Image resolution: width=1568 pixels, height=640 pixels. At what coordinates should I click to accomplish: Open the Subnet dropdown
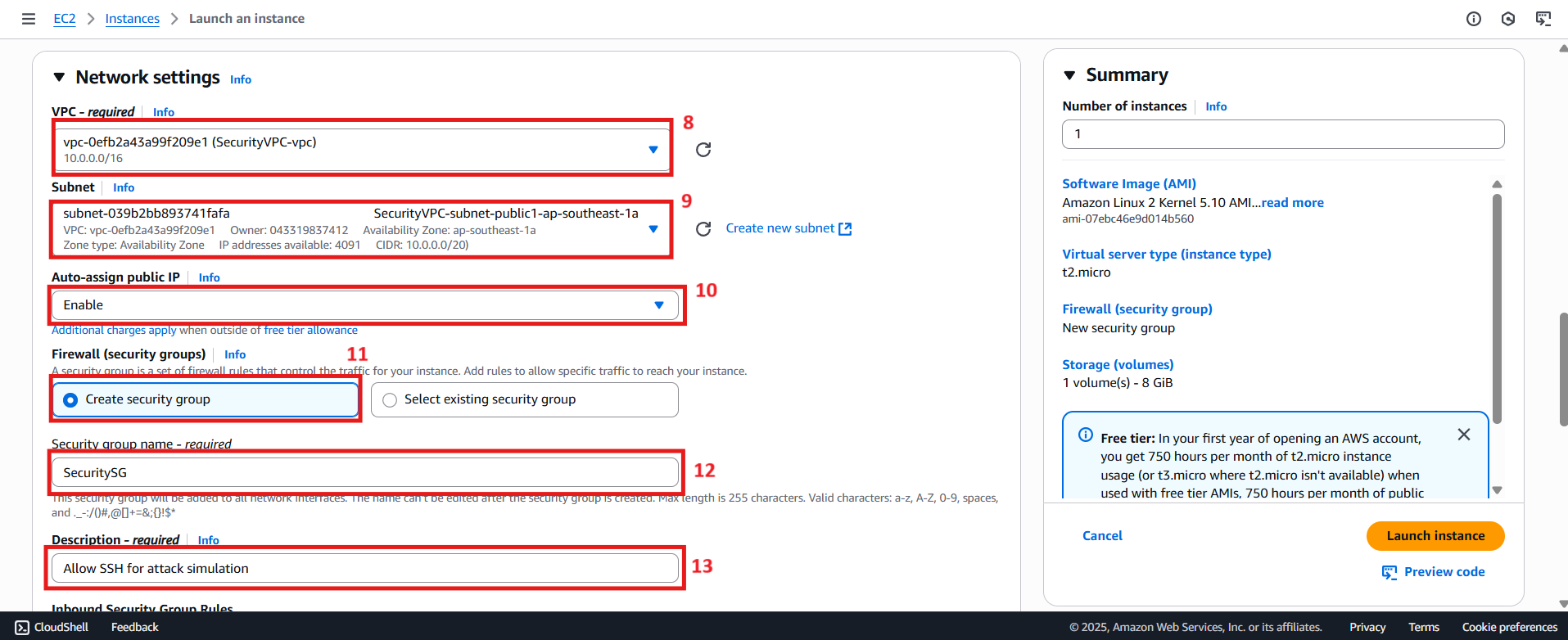362,229
